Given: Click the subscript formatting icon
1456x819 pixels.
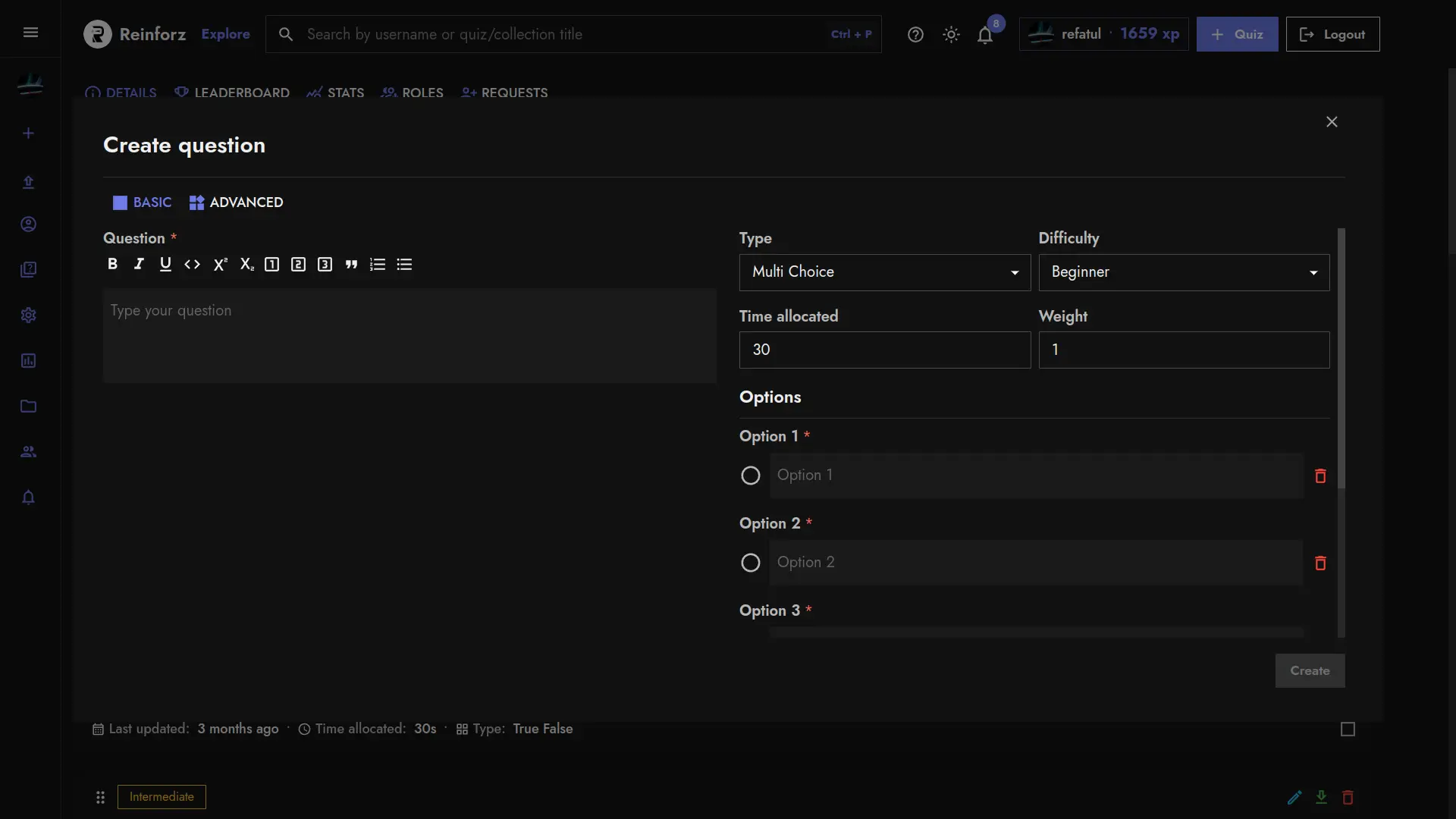Looking at the screenshot, I should pos(246,264).
